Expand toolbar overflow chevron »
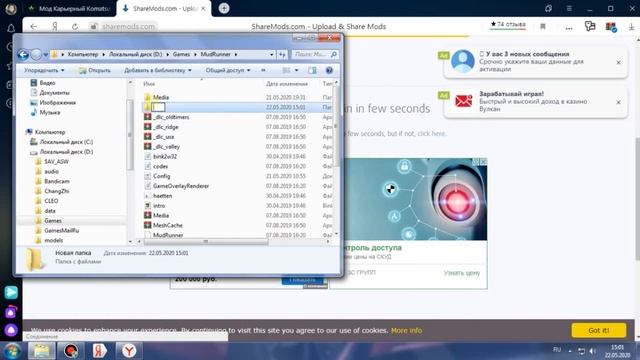Image resolution: width=640 pixels, height=360 pixels. (263, 70)
